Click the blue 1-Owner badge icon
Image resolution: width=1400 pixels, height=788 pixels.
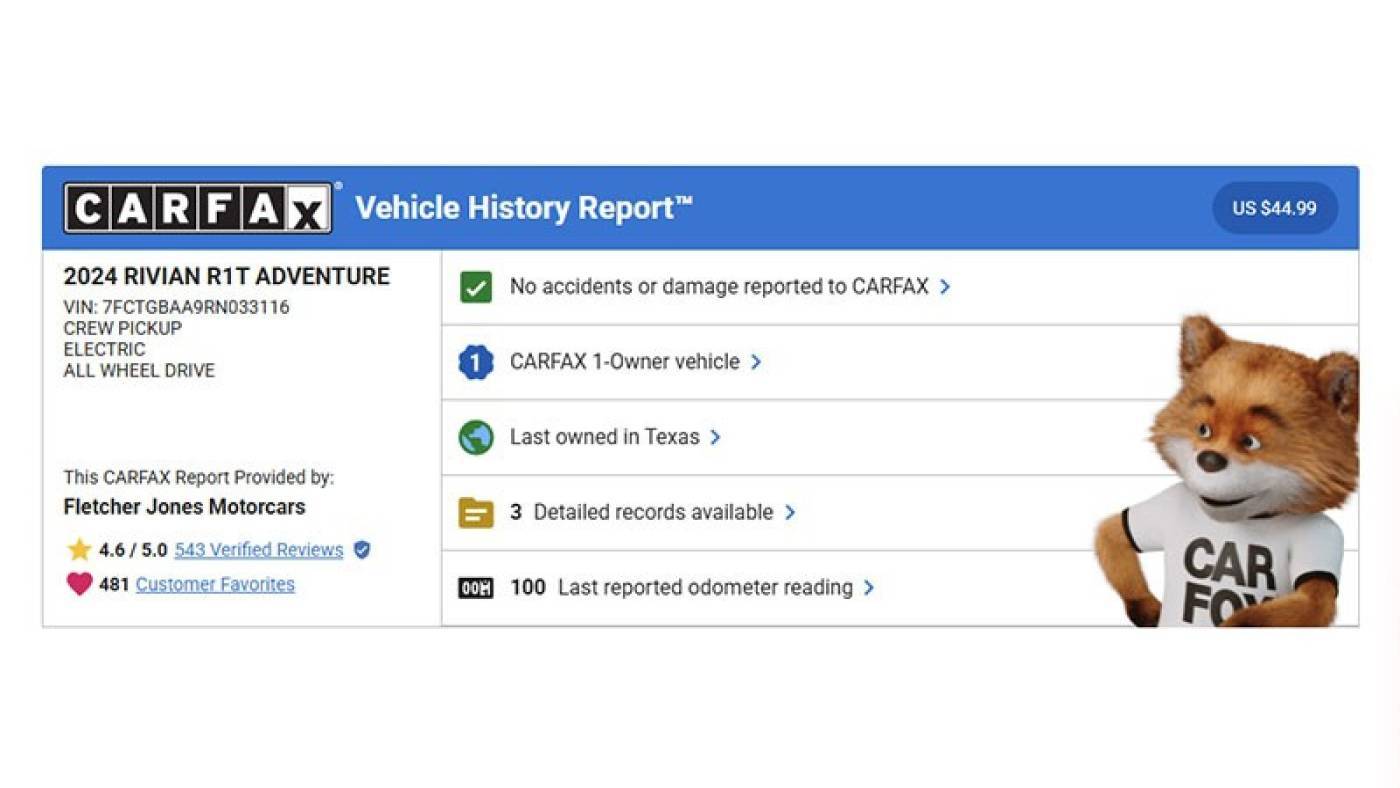coord(476,362)
